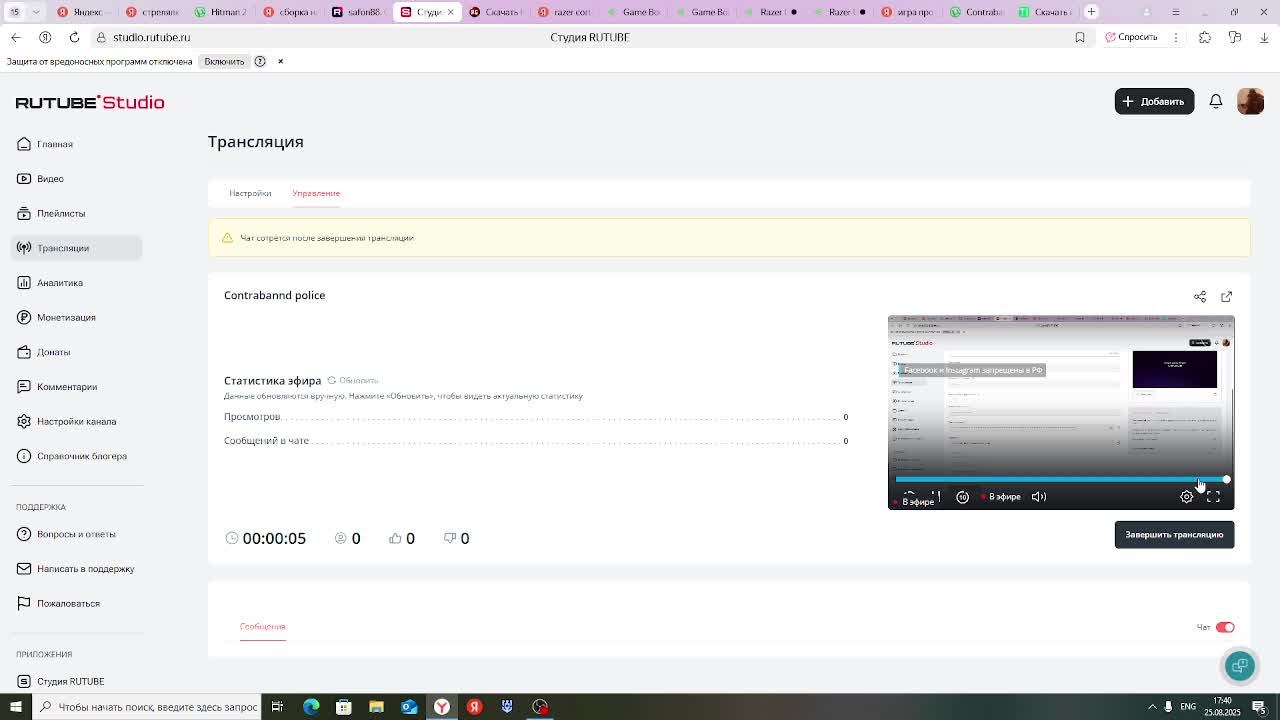
Task: Click the 10-second rewind button in player
Action: (x=962, y=497)
